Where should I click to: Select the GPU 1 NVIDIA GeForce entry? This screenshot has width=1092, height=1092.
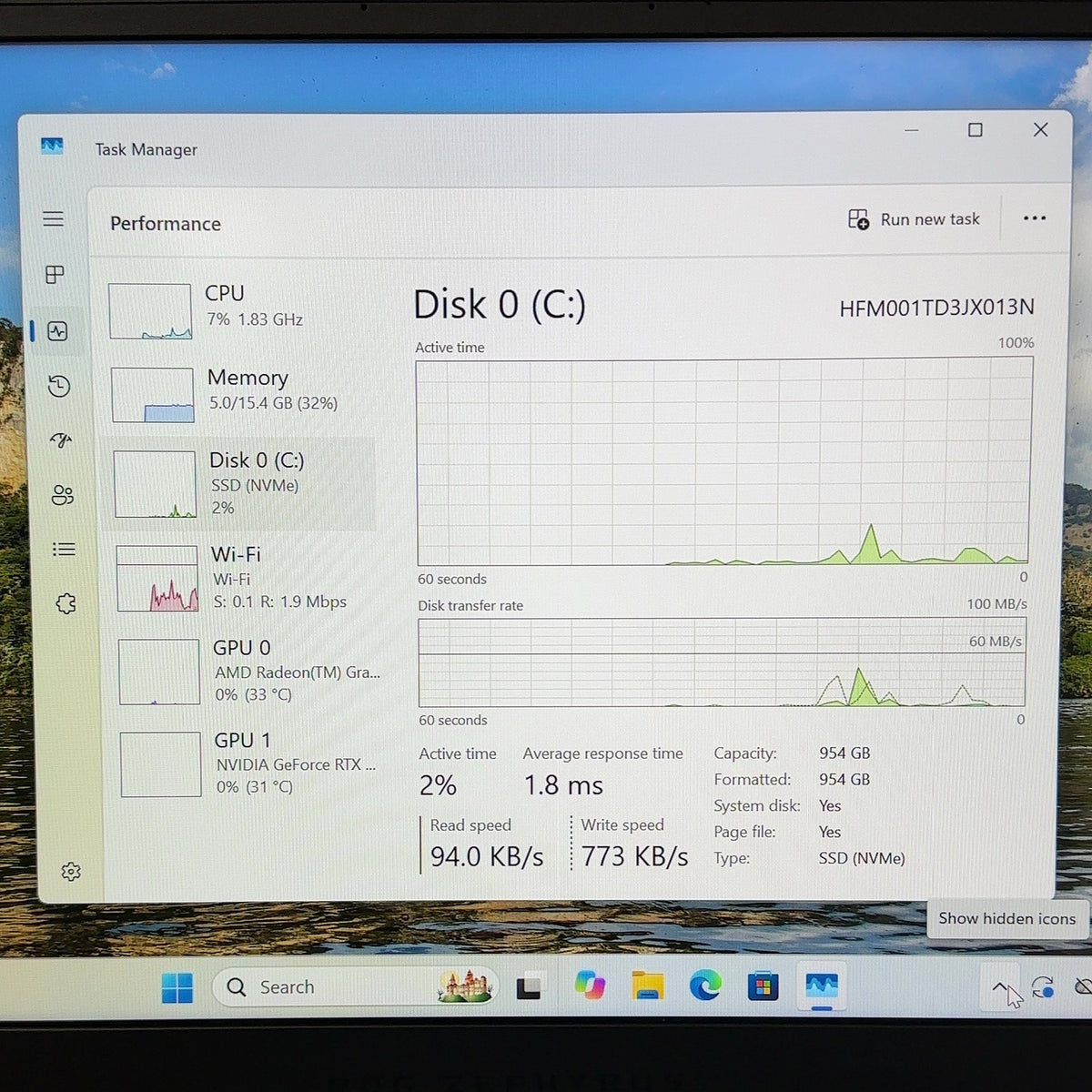(x=249, y=763)
